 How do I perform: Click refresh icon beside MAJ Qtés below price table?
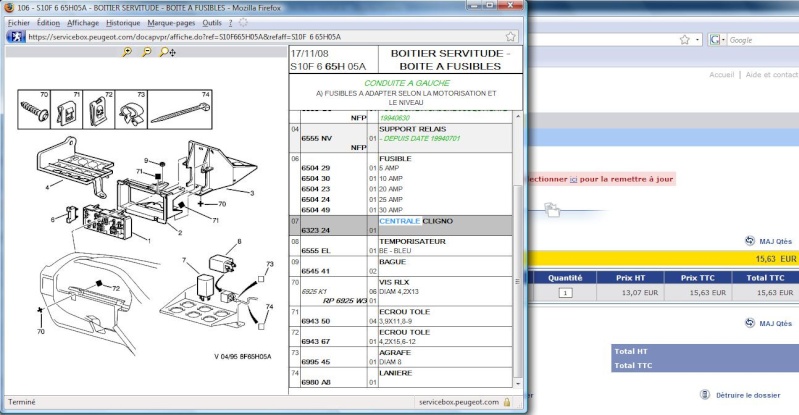point(750,323)
